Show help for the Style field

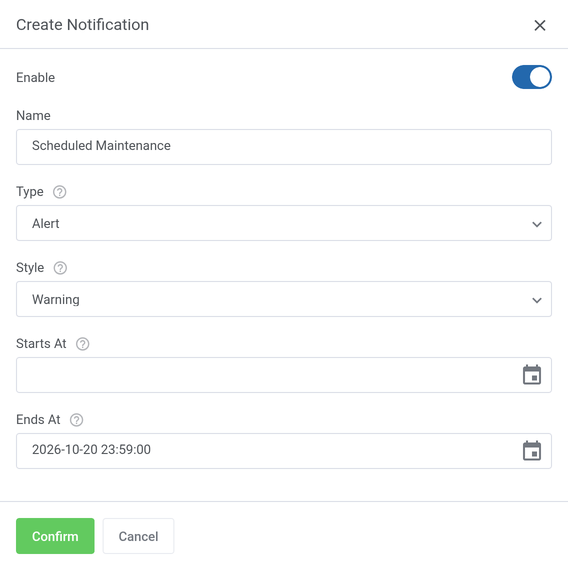tap(60, 268)
